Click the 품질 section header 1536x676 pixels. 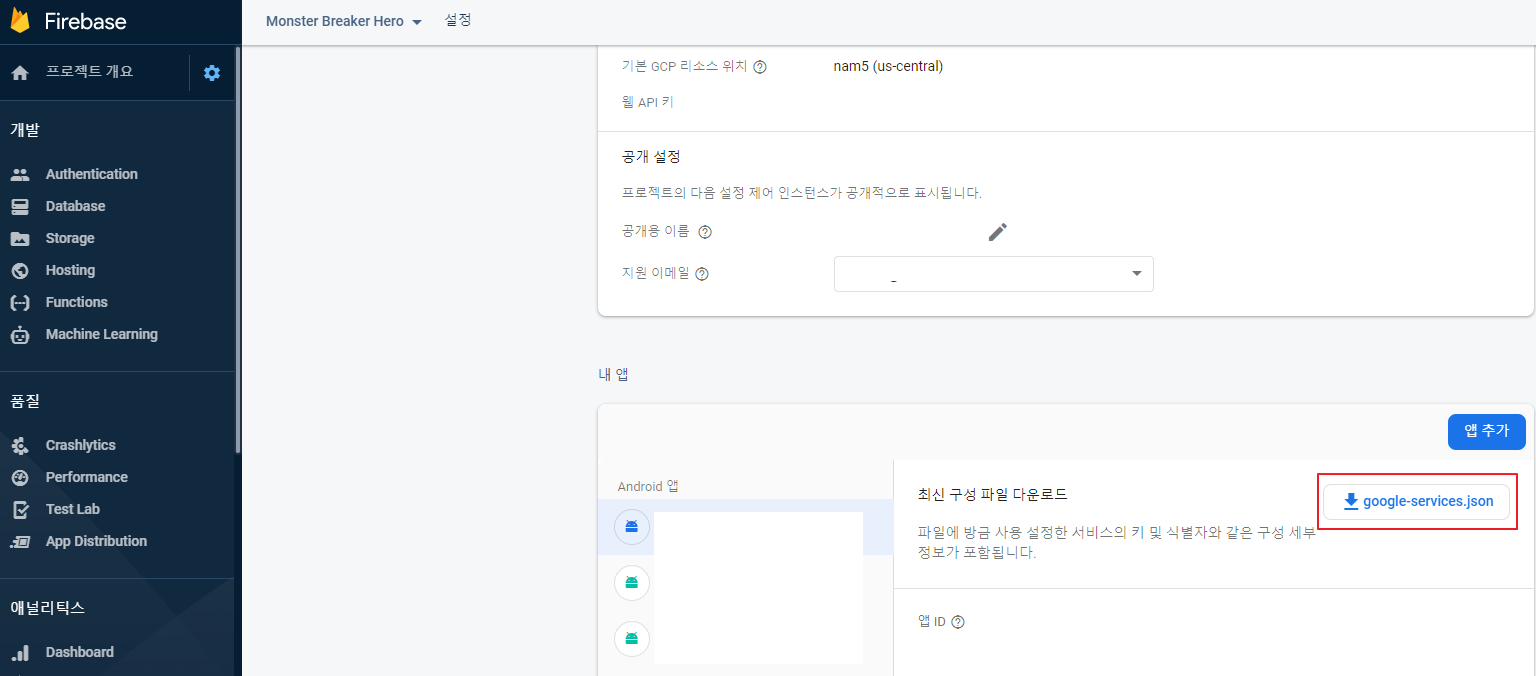(25, 401)
